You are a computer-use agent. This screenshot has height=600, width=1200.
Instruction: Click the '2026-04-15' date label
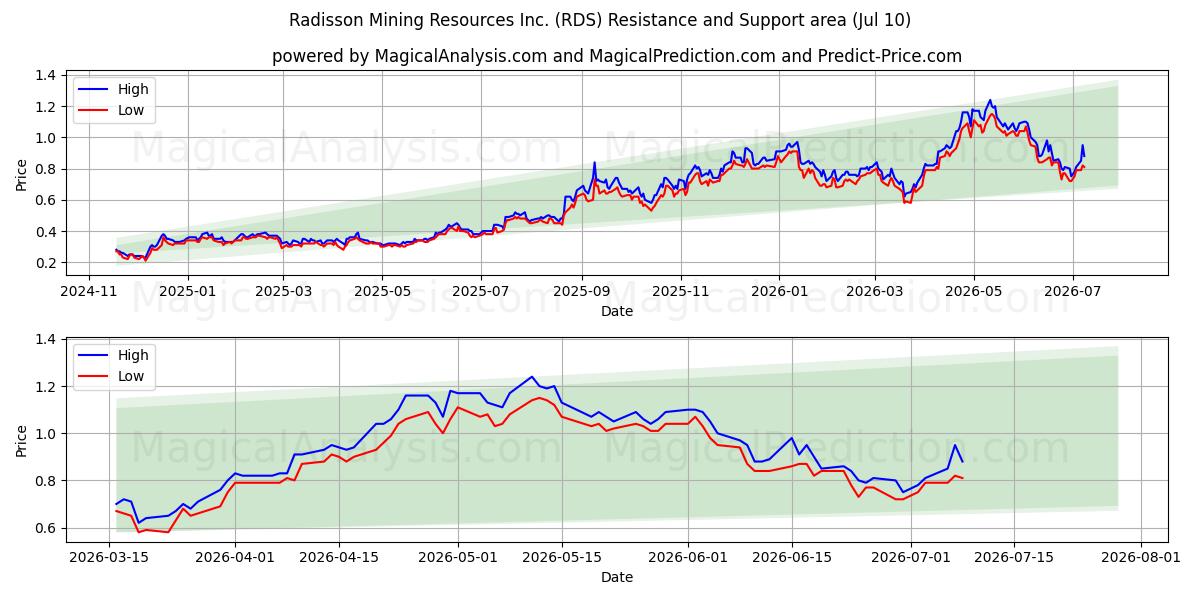point(339,557)
